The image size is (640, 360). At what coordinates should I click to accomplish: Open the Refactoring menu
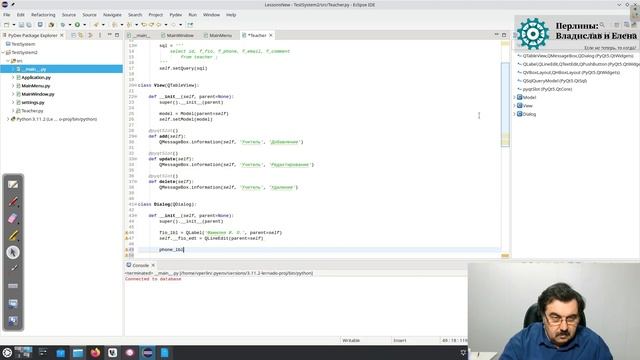(43, 15)
